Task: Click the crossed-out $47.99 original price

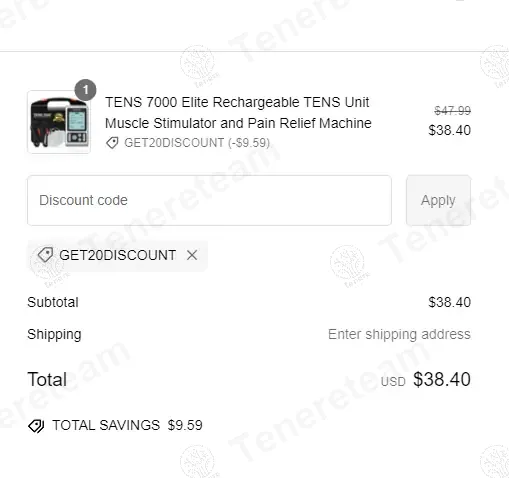Action: [452, 110]
